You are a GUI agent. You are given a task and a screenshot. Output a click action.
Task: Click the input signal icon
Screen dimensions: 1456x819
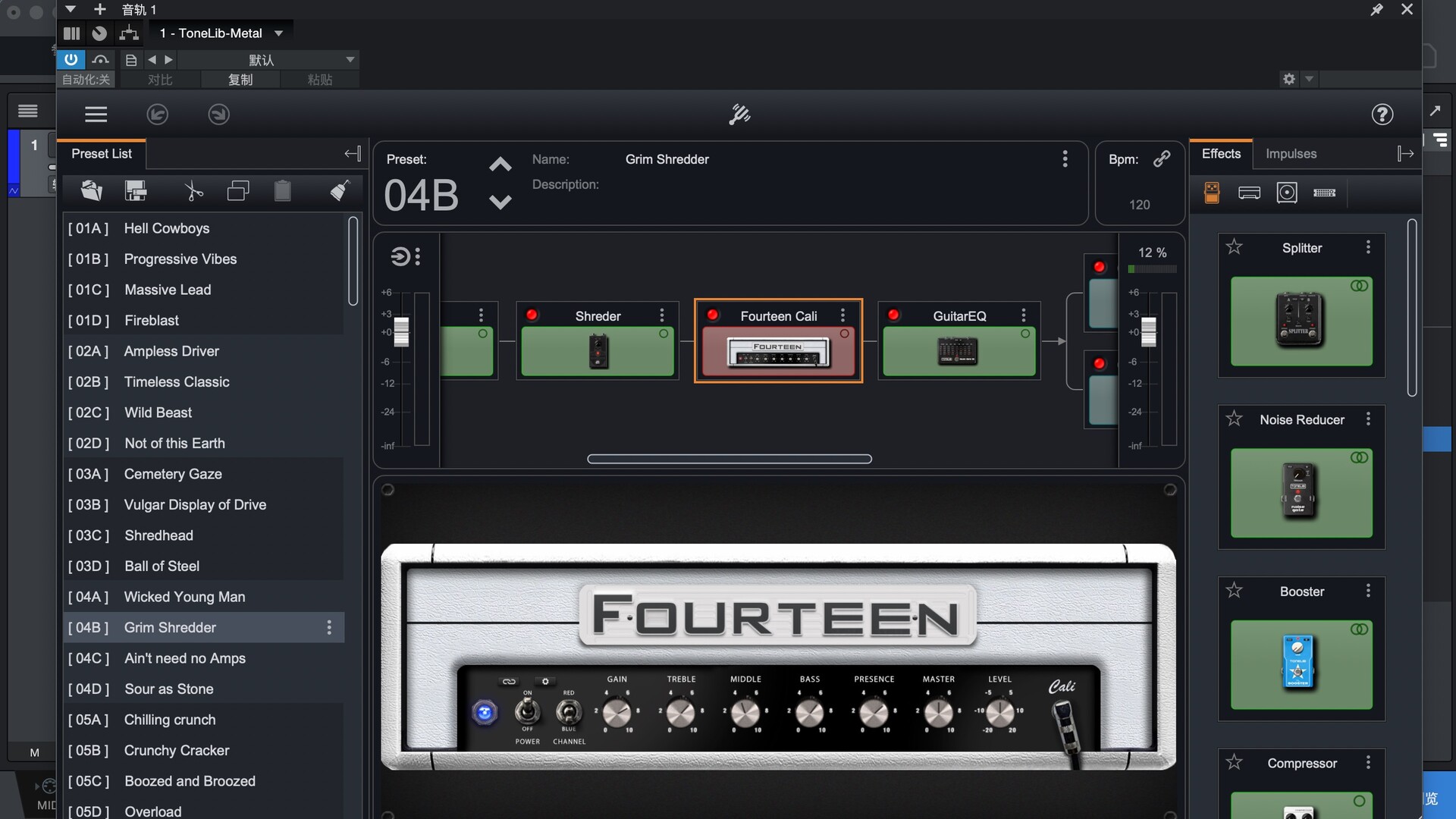[400, 256]
